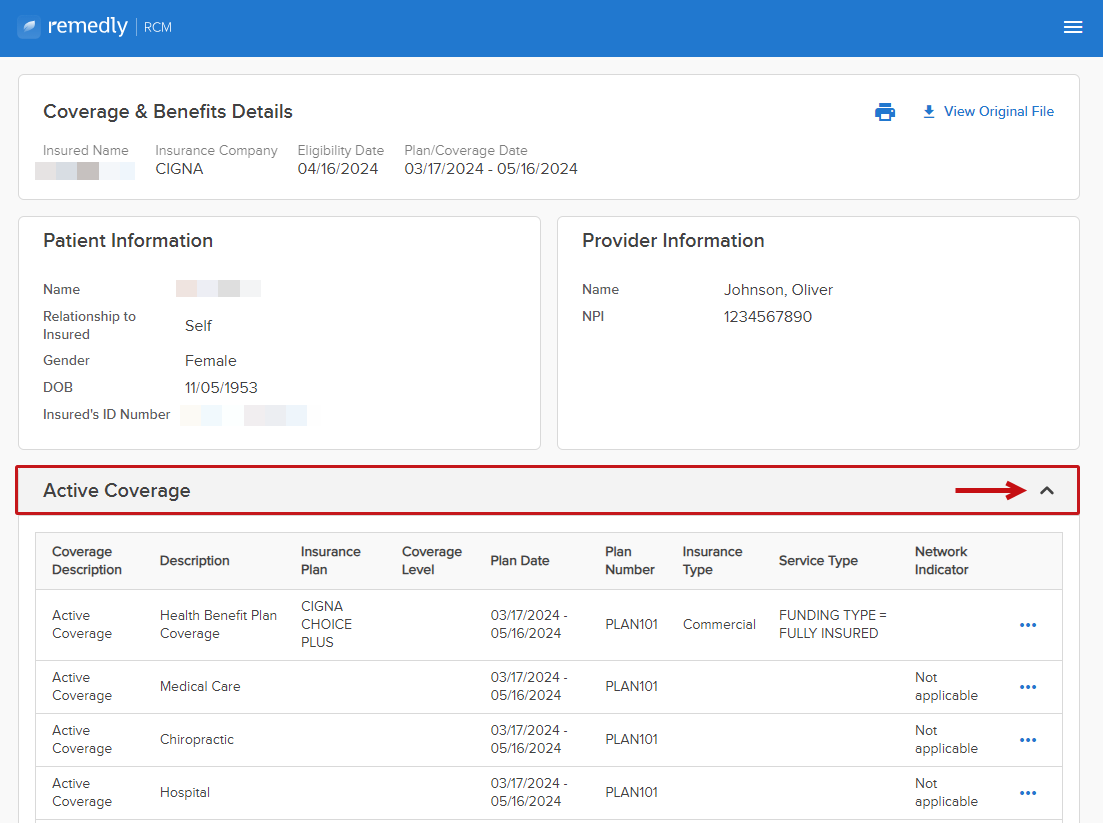
Task: Select the Chiropractic description cell
Action: point(196,740)
